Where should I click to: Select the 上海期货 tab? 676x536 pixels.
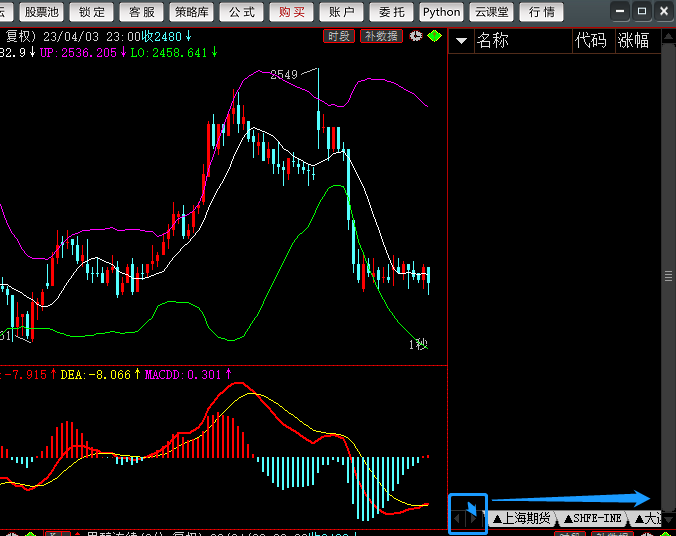point(521,519)
